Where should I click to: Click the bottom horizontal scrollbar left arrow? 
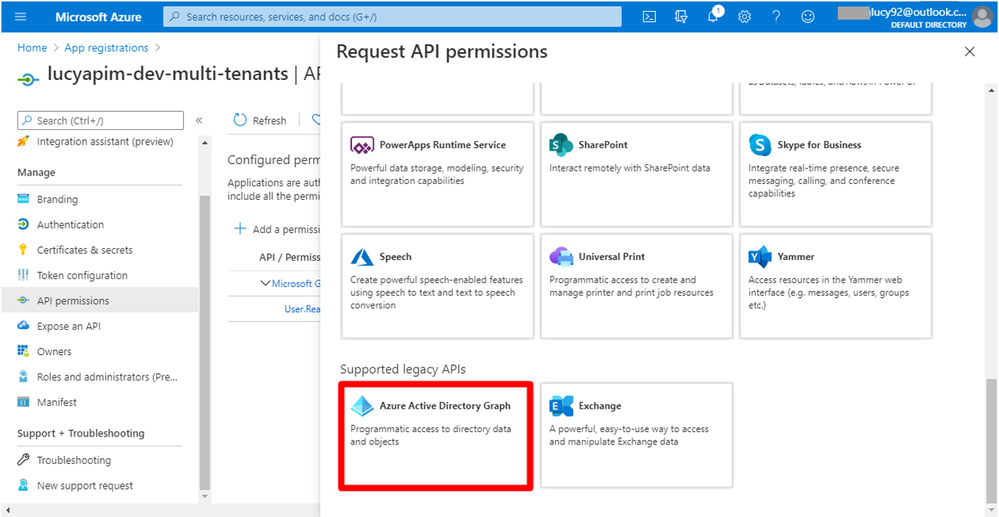(x=6, y=510)
